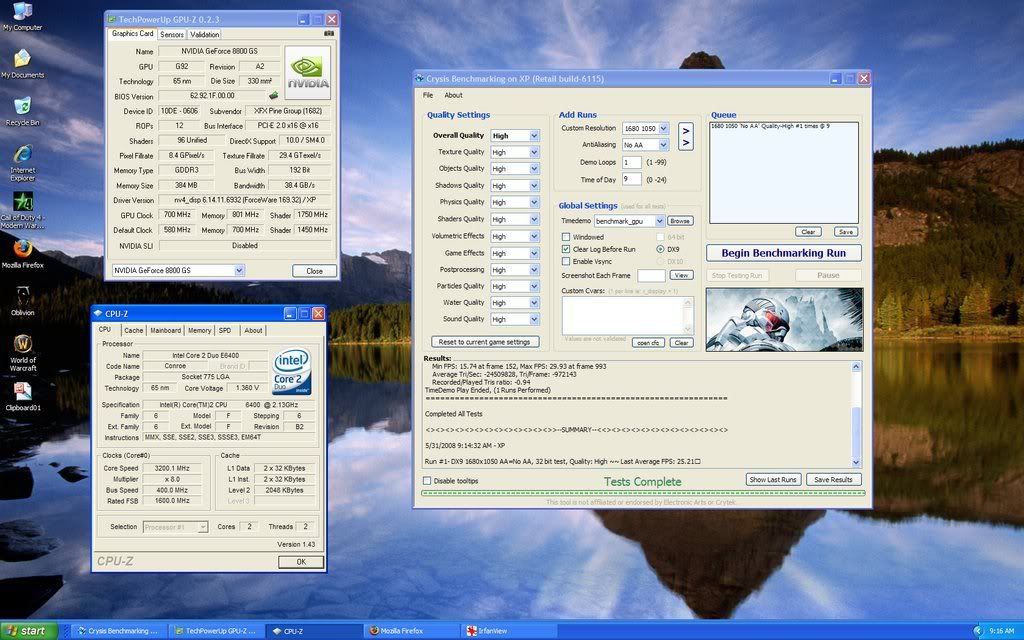Image resolution: width=1024 pixels, height=640 pixels.
Task: Click the NVIDIA logo in GPU-Z
Action: [x=308, y=73]
